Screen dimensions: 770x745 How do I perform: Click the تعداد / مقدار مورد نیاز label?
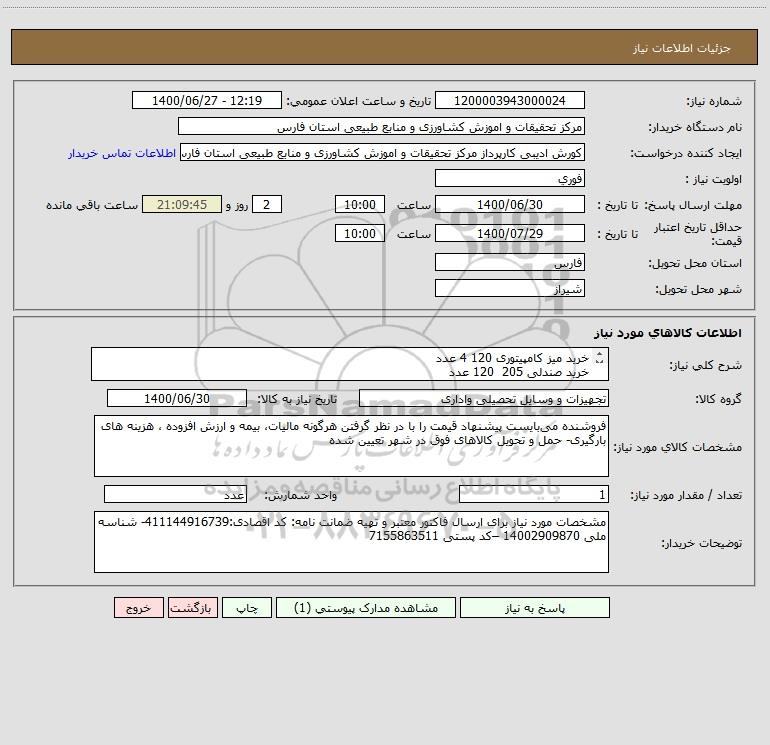click(686, 496)
